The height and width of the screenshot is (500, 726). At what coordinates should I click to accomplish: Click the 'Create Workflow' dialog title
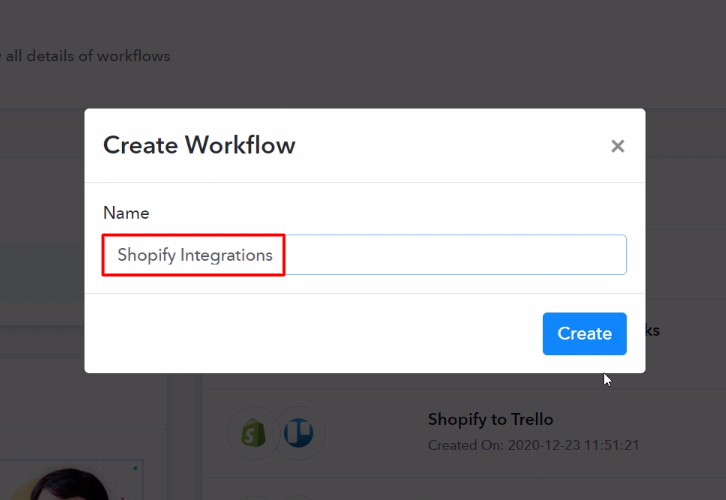pos(199,145)
